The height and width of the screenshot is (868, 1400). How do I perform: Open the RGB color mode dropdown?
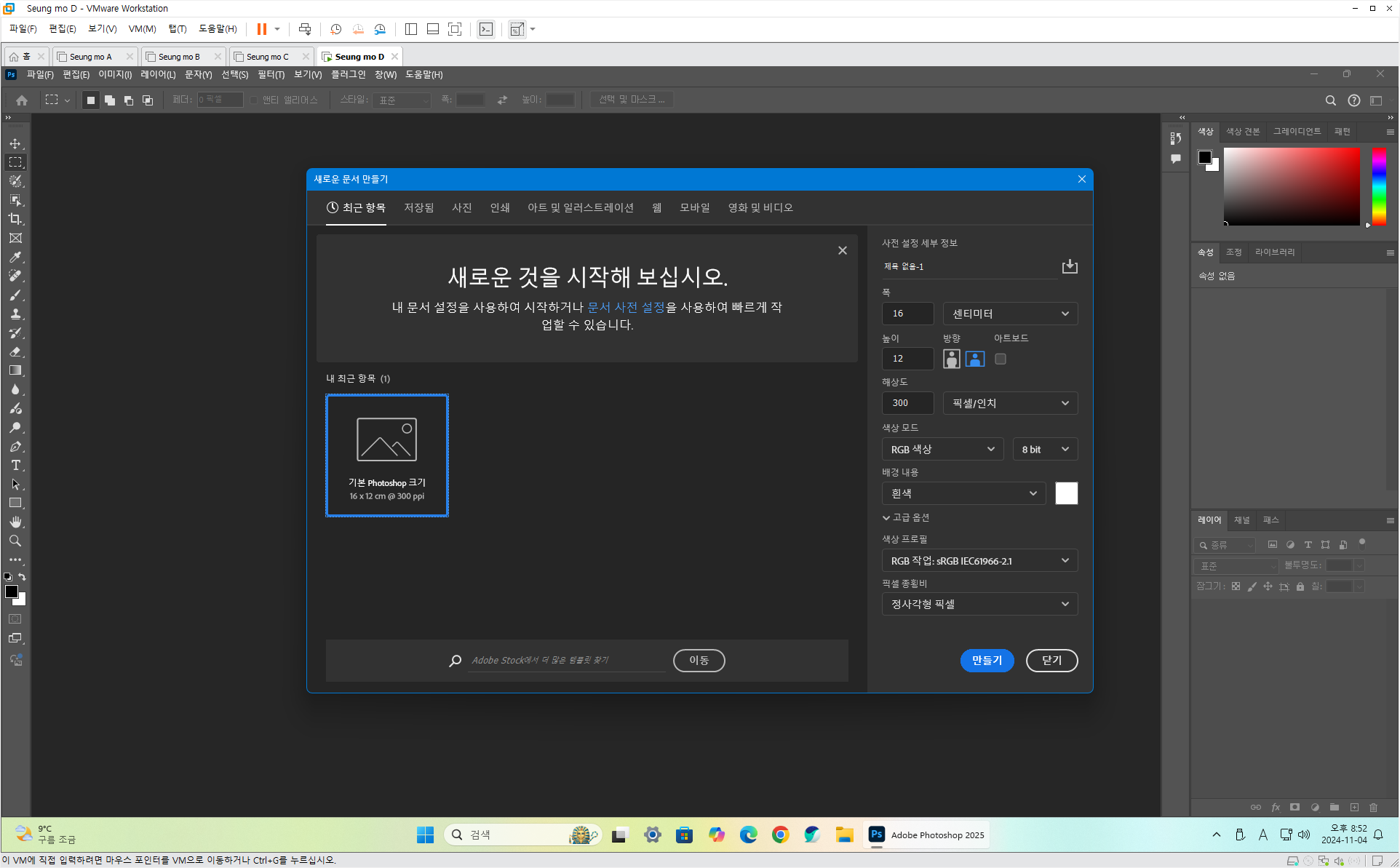pos(942,449)
